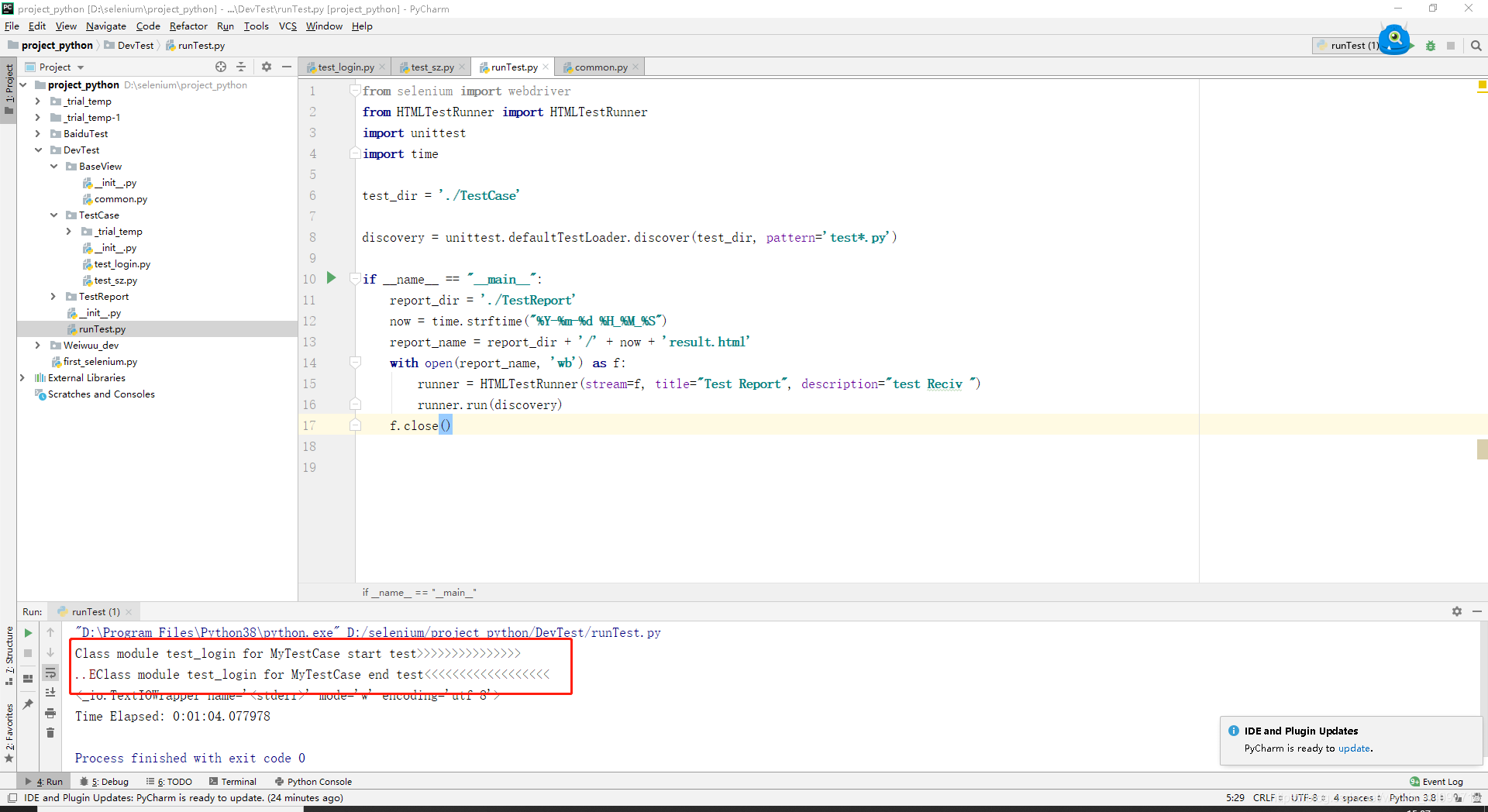The image size is (1488, 812).
Task: Click the yellow warning marker on the error stripe
Action: [x=1482, y=84]
